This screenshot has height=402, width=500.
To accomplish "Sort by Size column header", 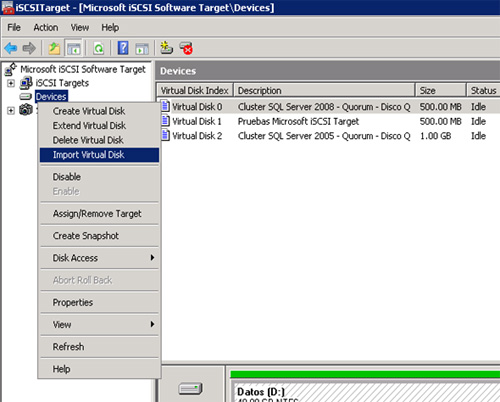I will [440, 90].
